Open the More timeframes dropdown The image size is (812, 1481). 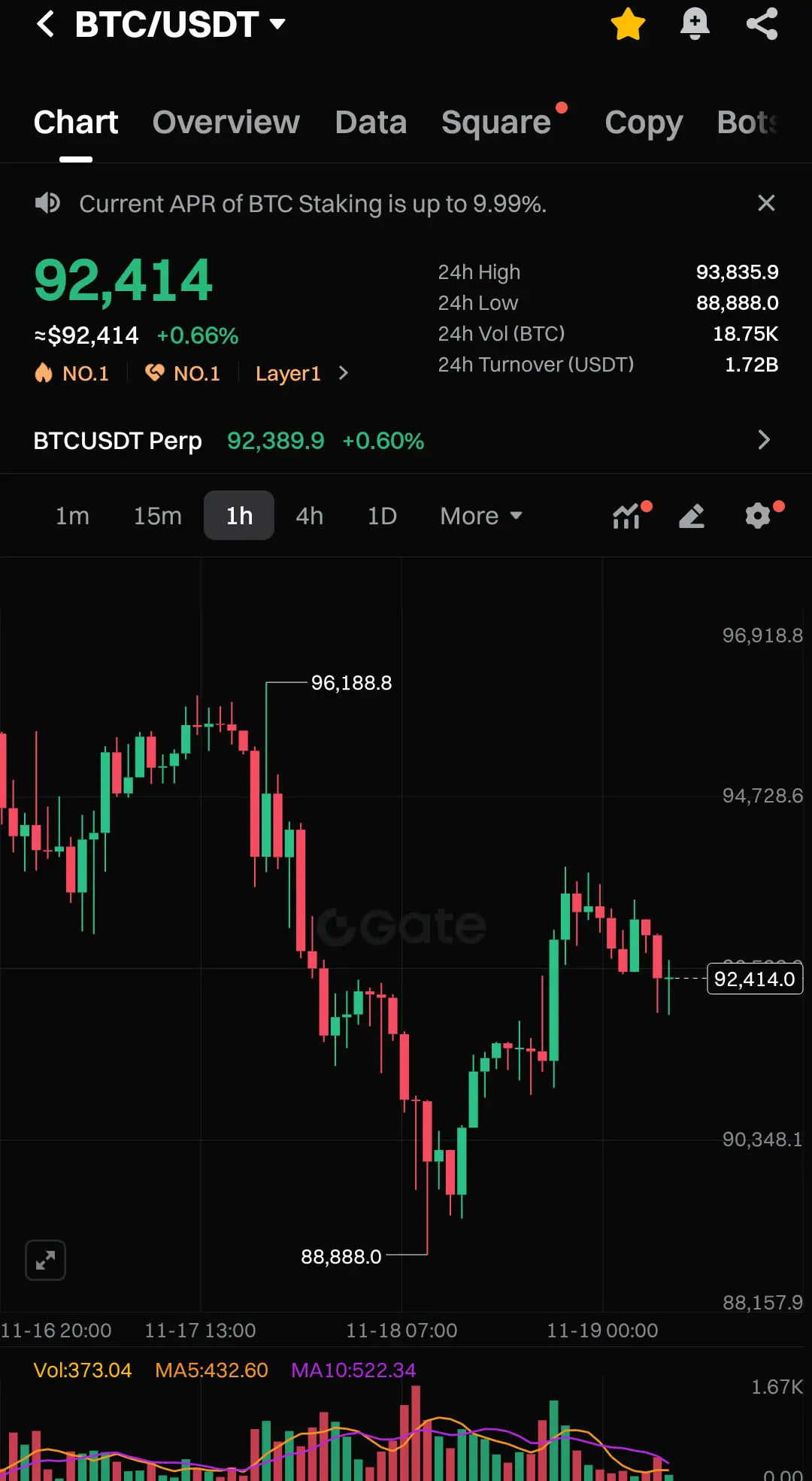(x=481, y=516)
